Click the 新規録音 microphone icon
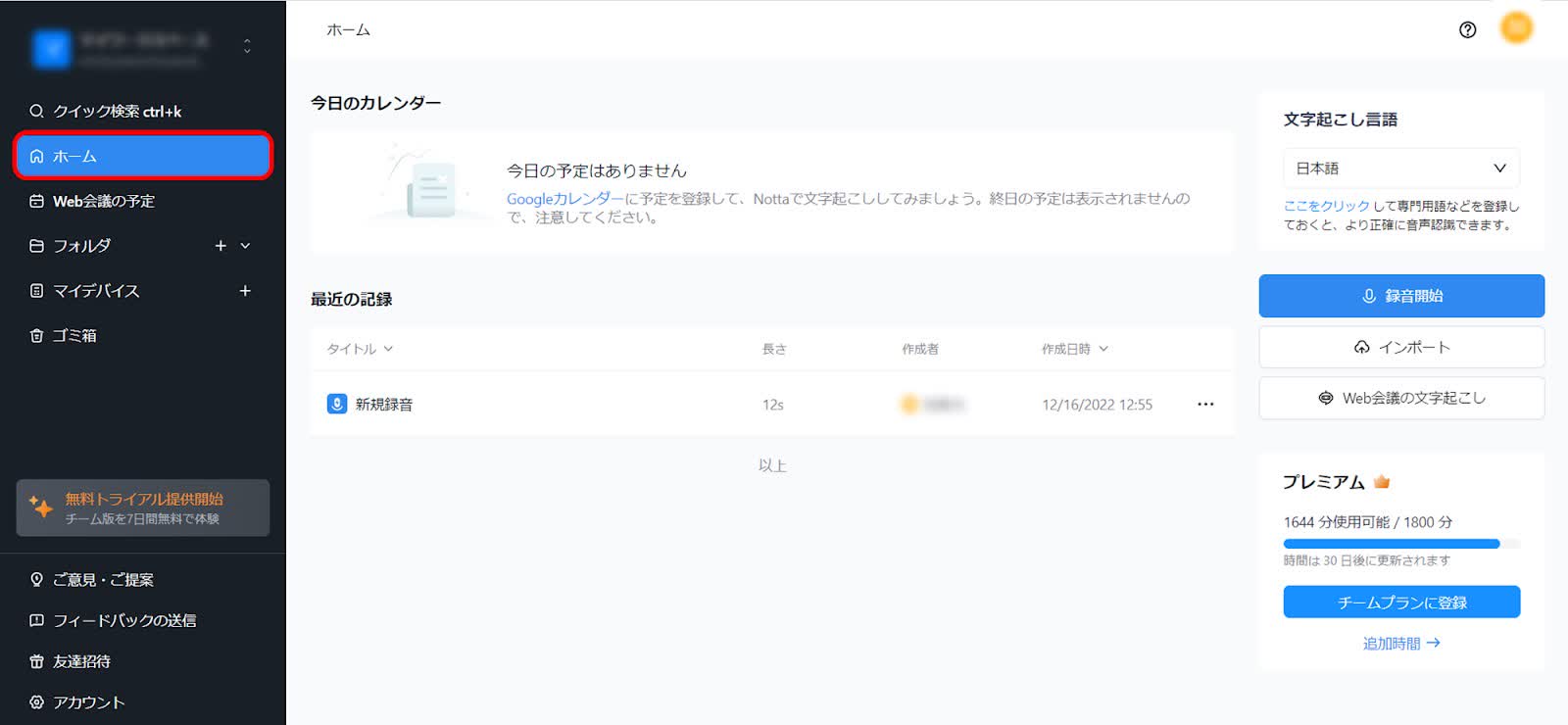The image size is (1568, 725). coord(336,404)
